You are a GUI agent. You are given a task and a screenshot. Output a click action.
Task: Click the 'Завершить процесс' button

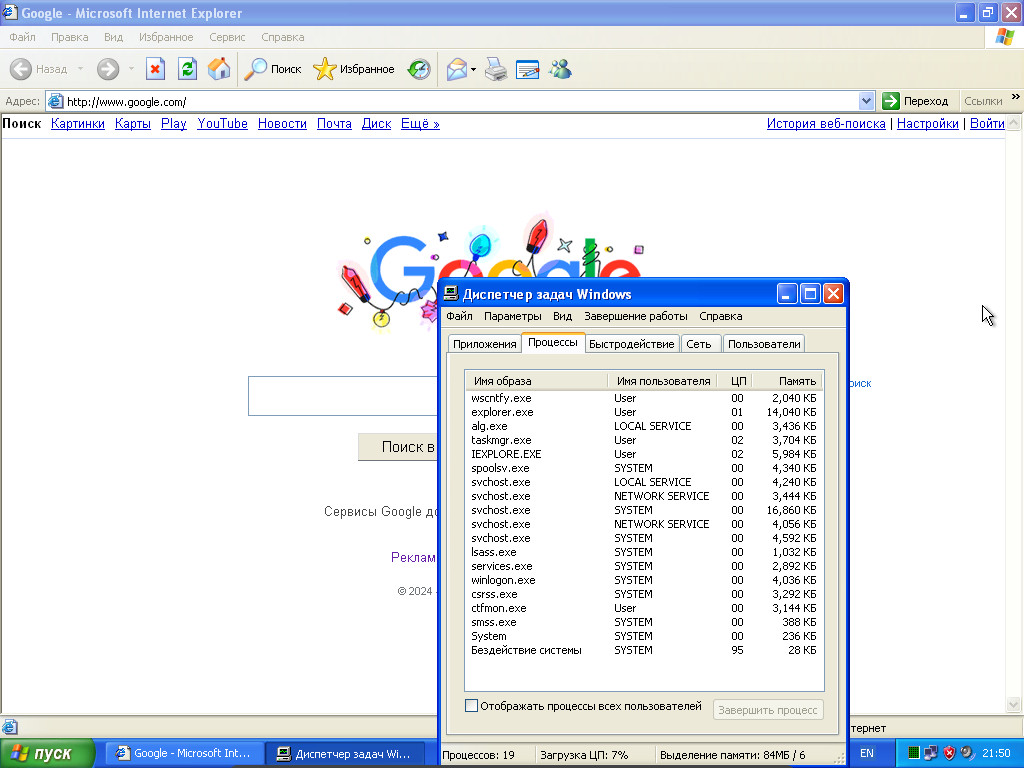click(x=768, y=710)
